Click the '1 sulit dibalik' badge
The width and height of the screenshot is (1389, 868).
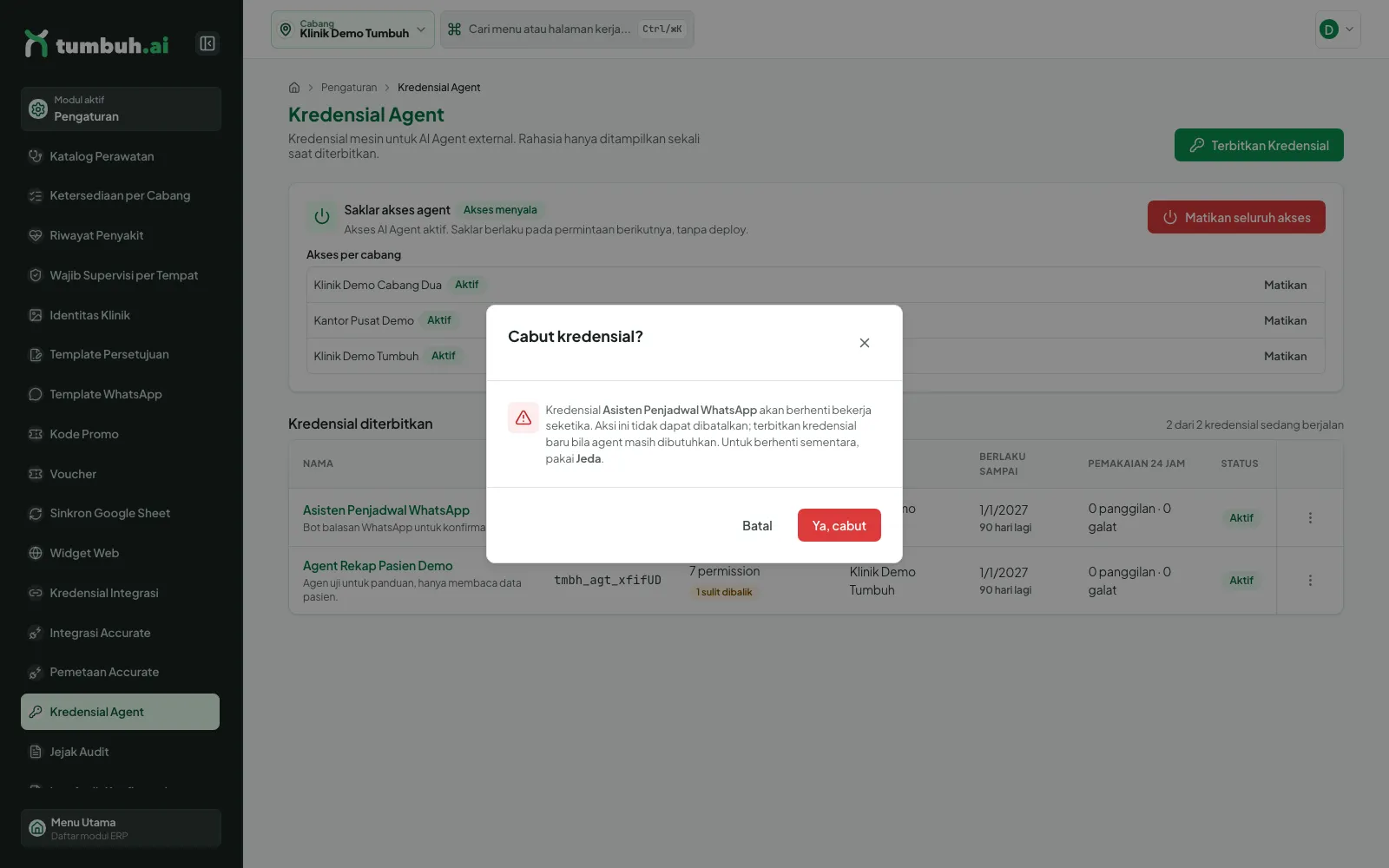click(724, 592)
